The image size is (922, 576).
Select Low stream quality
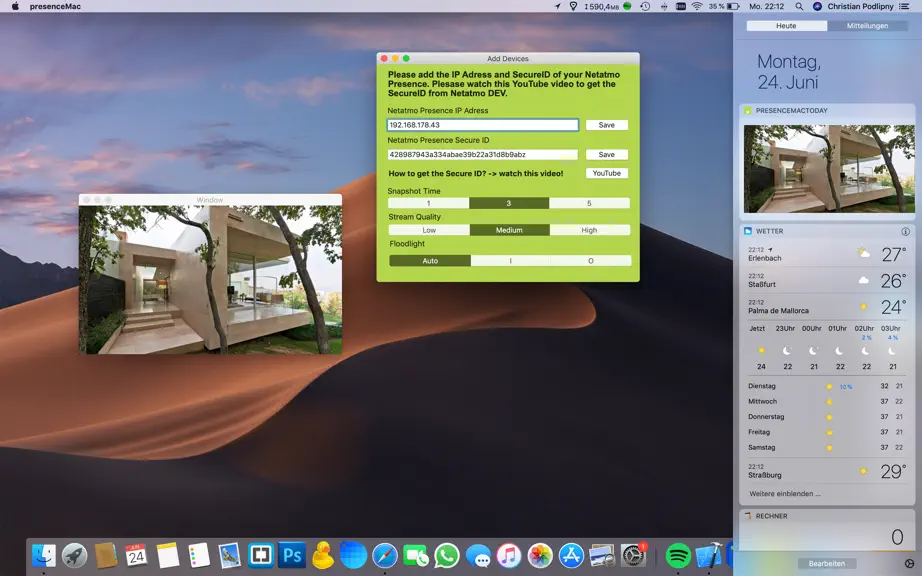429,230
